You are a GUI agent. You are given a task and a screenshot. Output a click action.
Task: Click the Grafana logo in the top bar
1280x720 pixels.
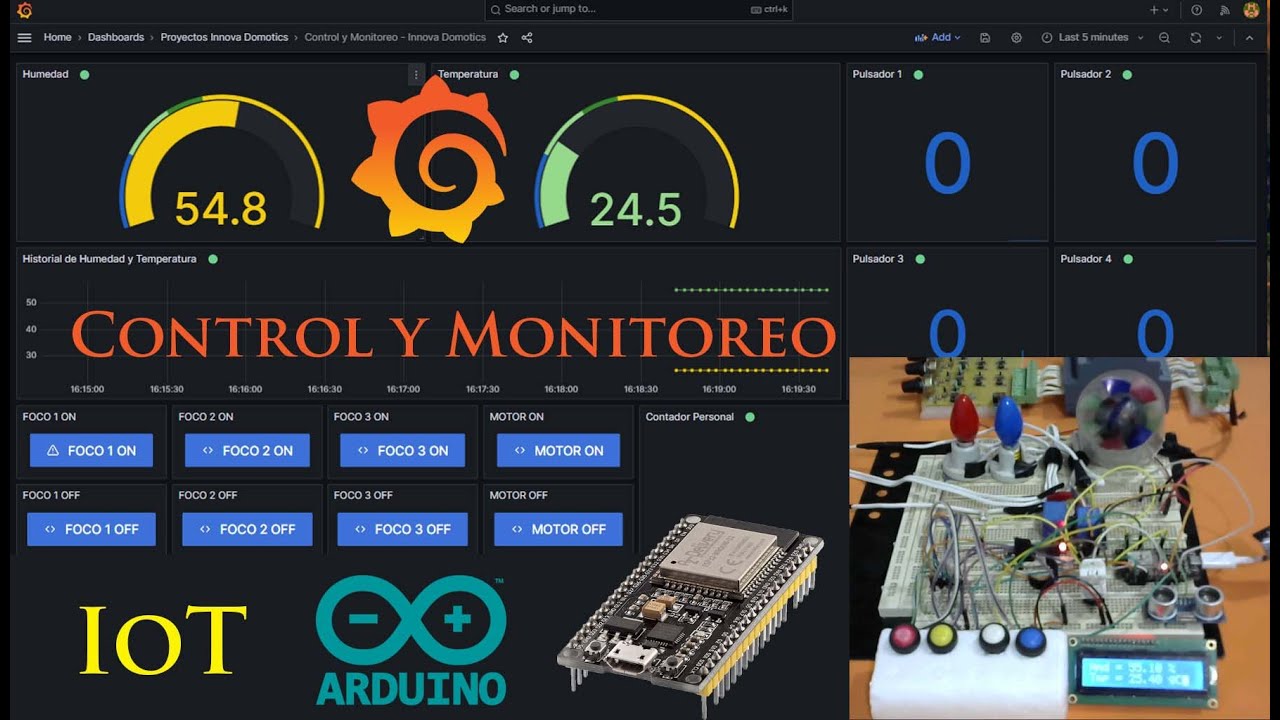[x=25, y=10]
